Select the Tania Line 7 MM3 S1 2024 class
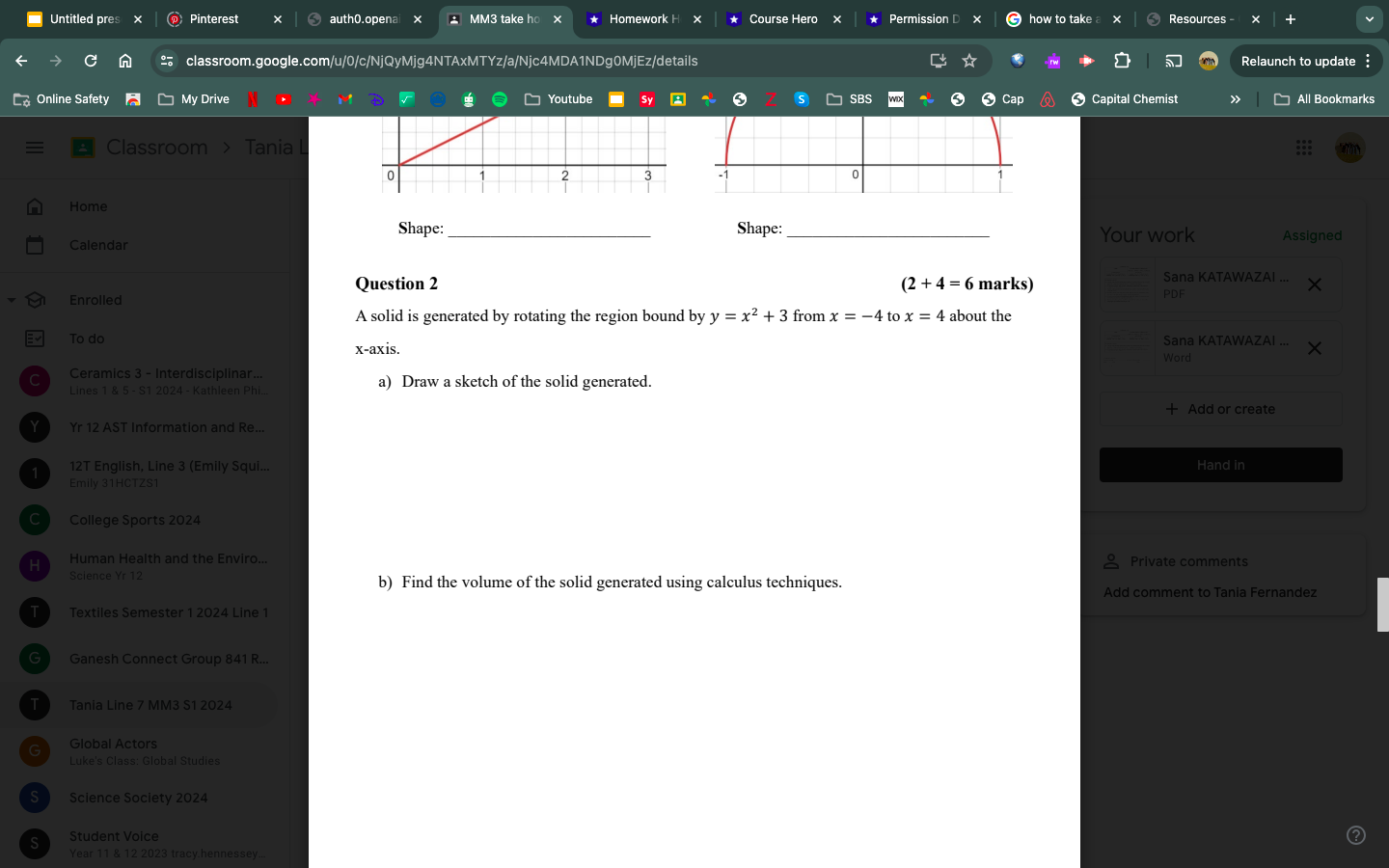Viewport: 1389px width, 868px height. pos(150,705)
